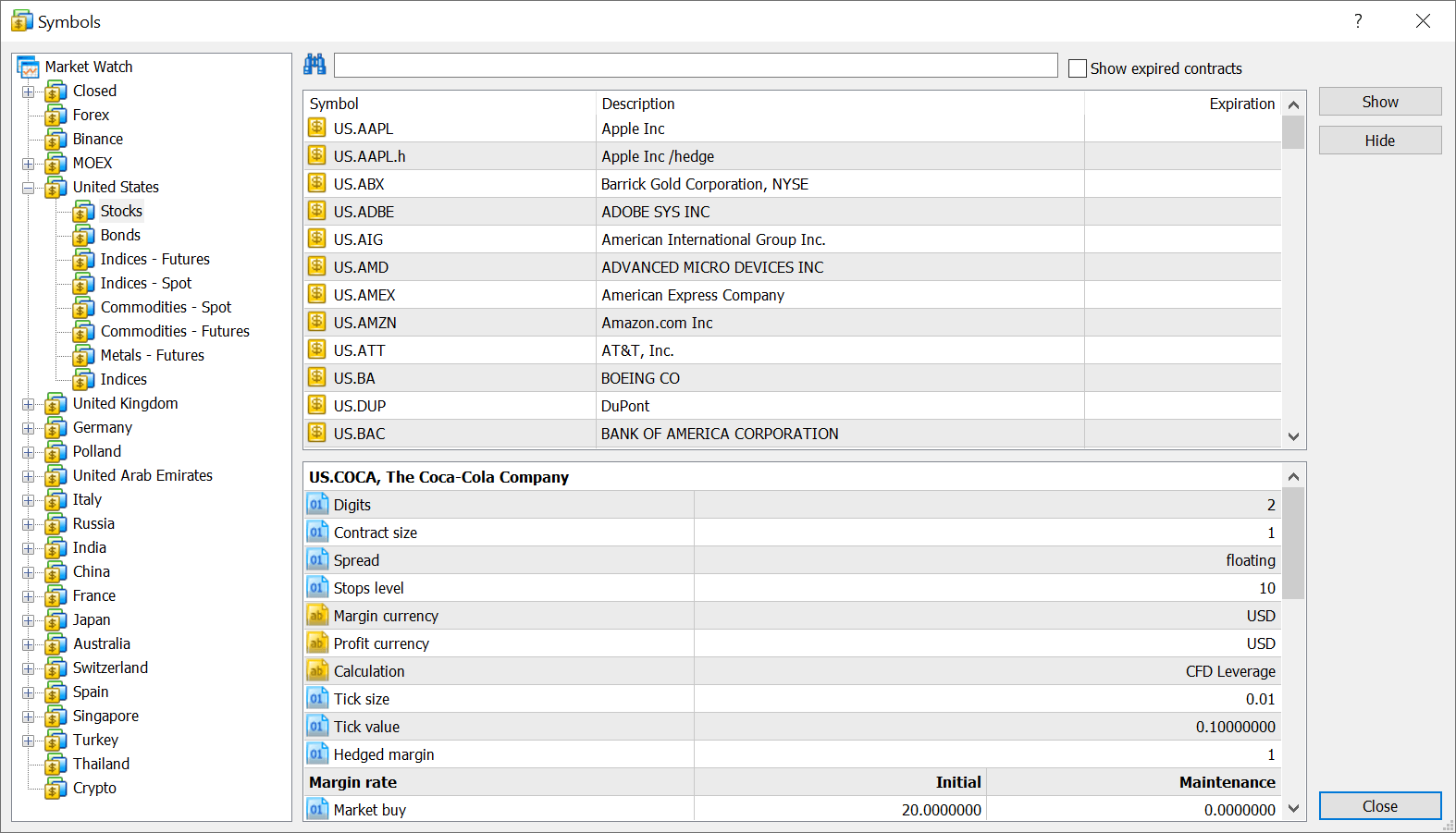
Task: Click the binoculars search icon
Action: [x=315, y=65]
